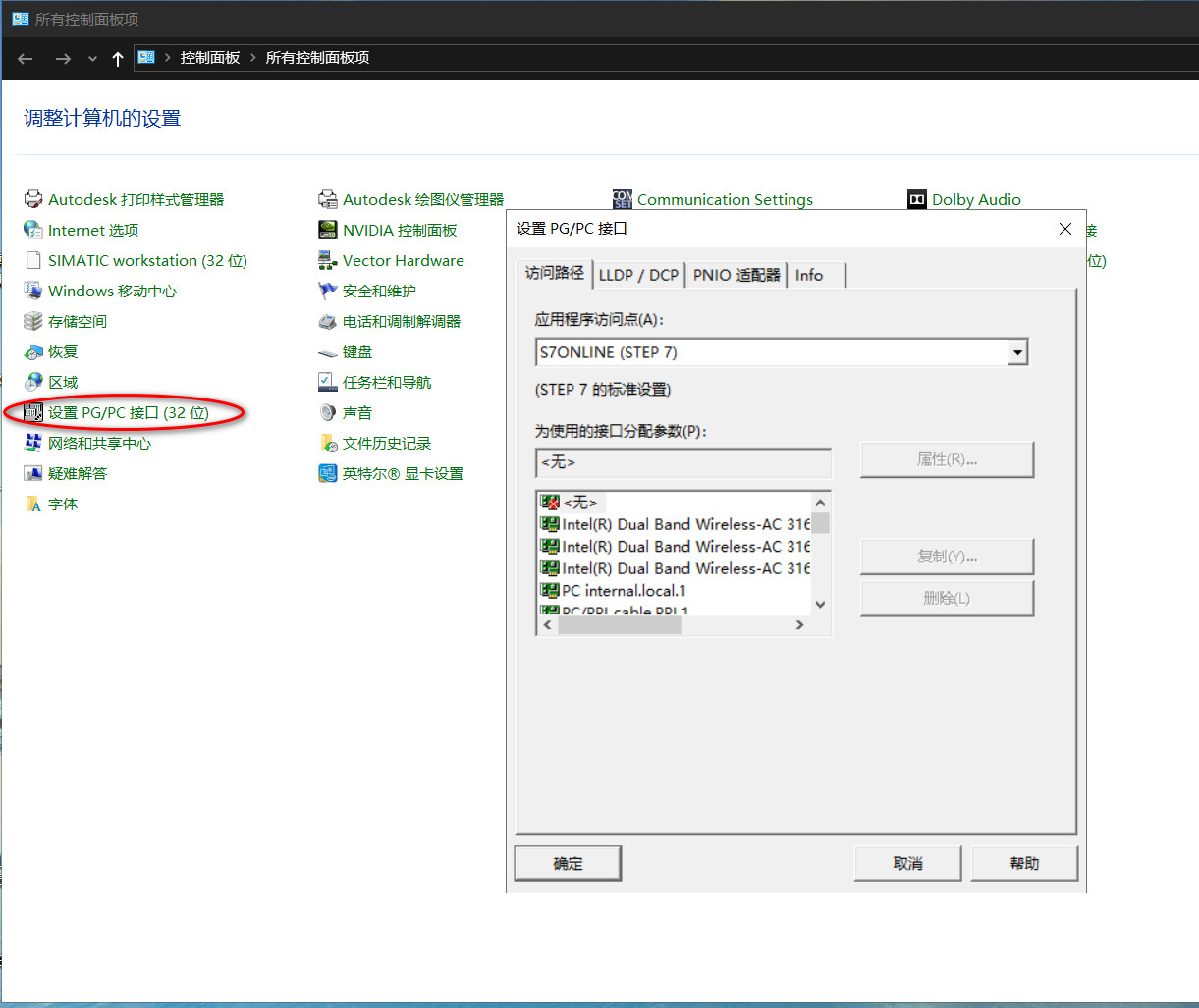The height and width of the screenshot is (1008, 1199).
Task: Click the 控制面板 breadcrumb in address bar
Action: 210,58
